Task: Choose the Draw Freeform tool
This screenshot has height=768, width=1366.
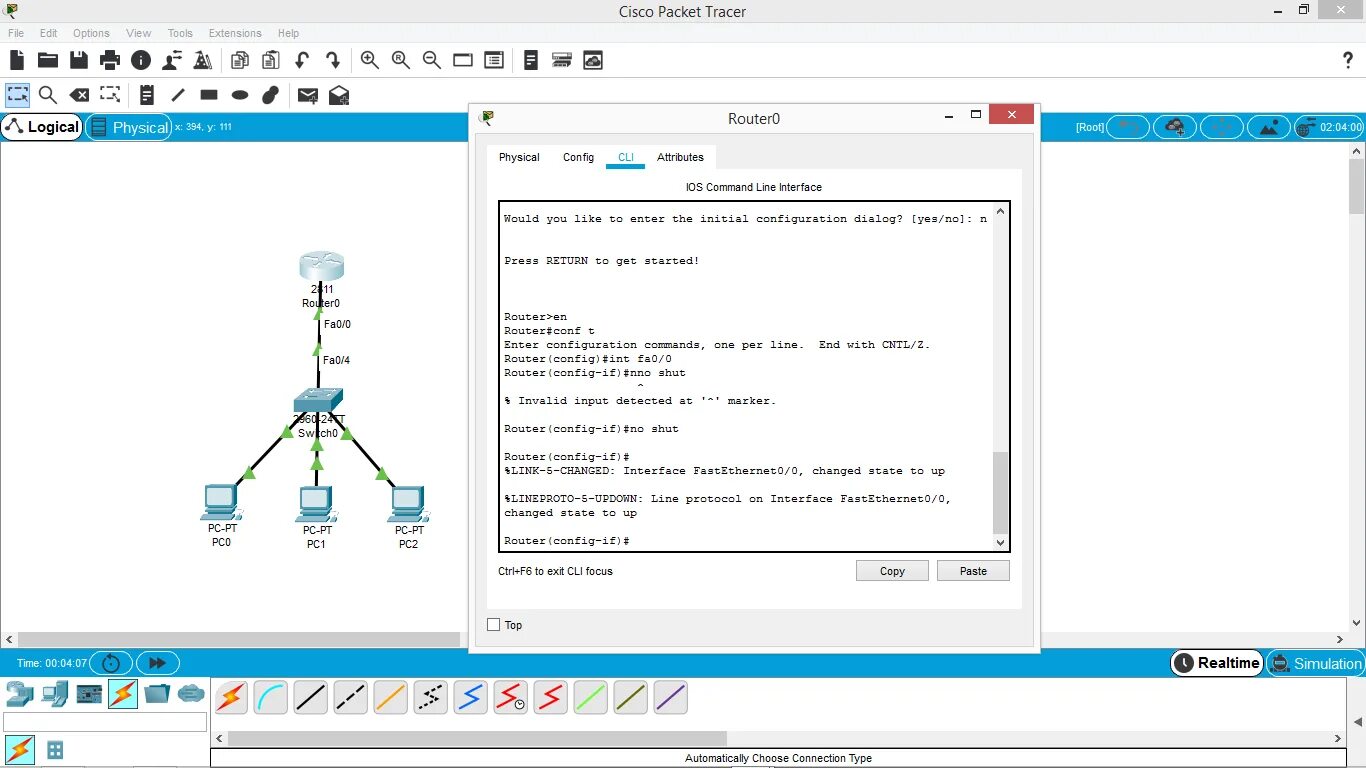Action: [270, 95]
